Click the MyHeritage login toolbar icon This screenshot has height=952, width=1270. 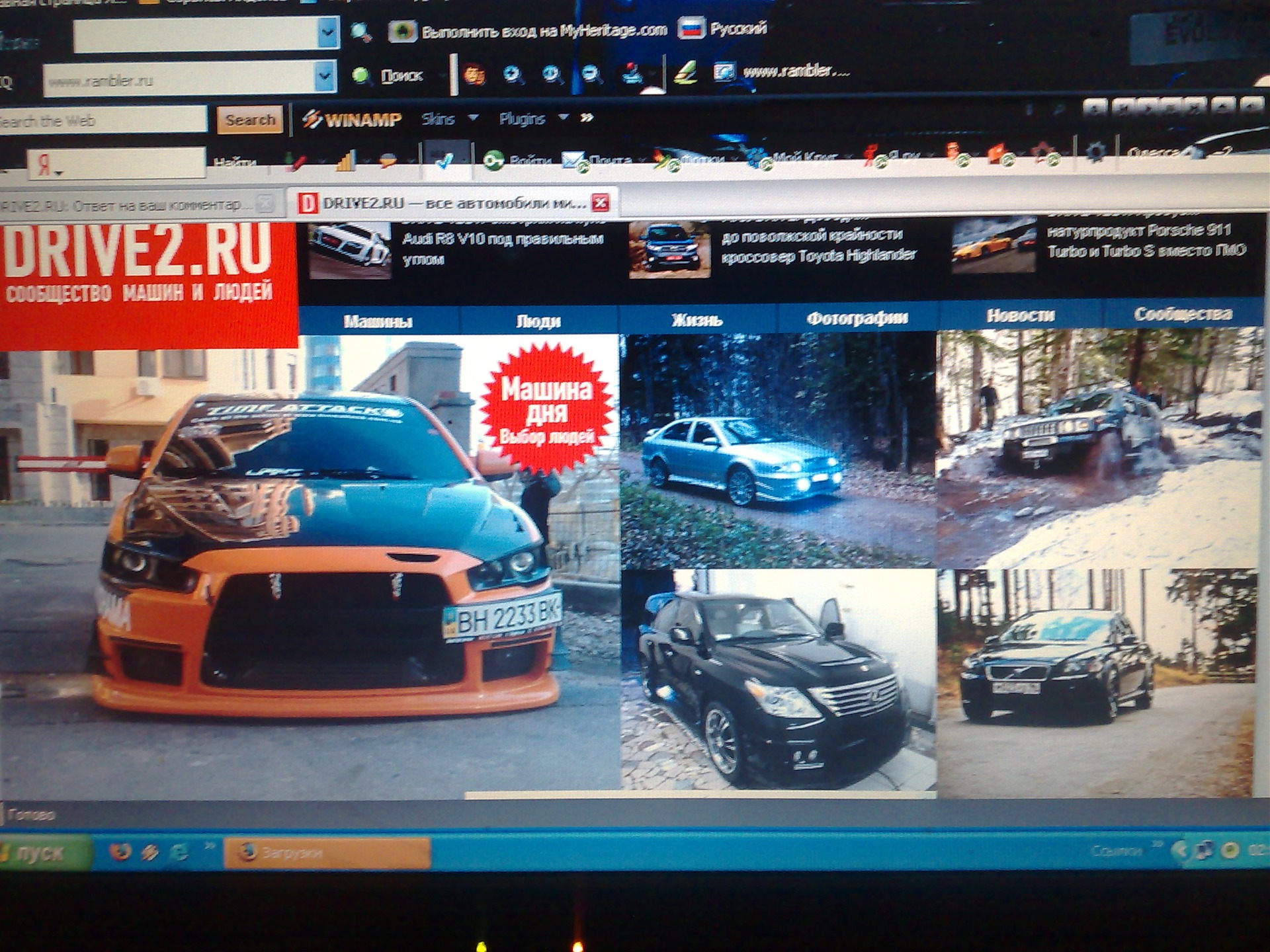click(x=402, y=31)
